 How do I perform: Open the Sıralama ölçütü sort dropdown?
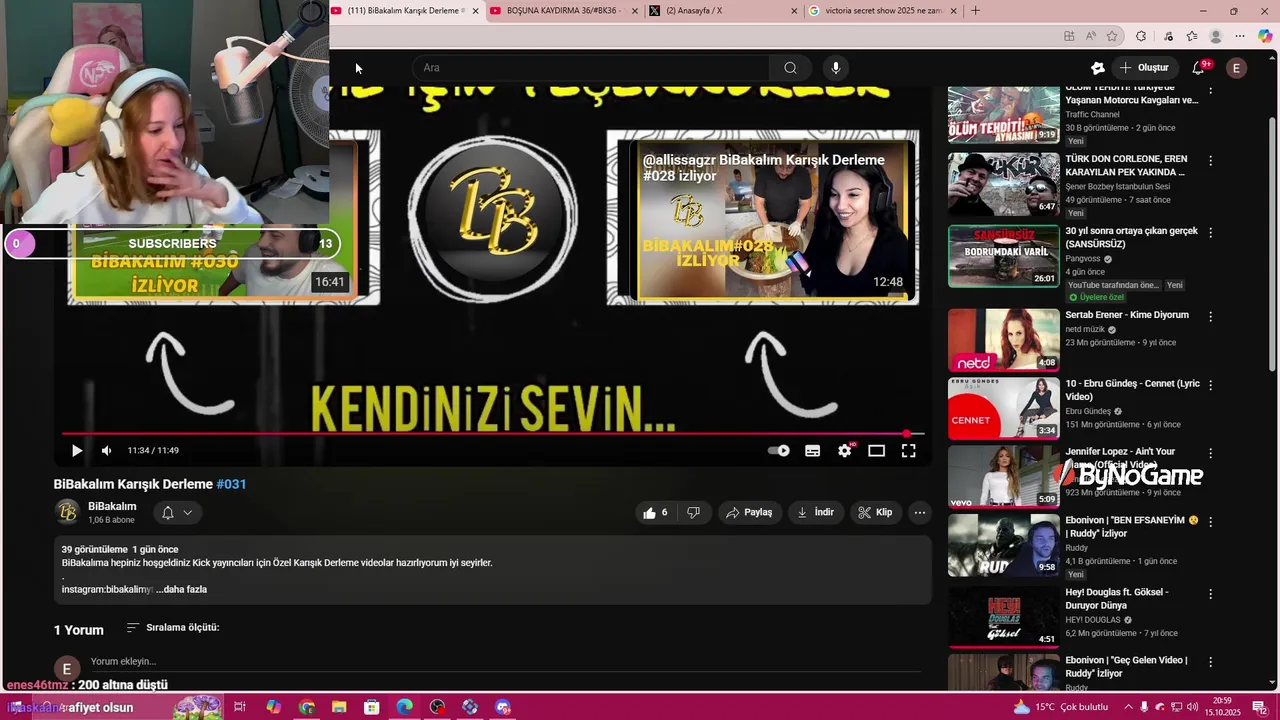point(173,628)
